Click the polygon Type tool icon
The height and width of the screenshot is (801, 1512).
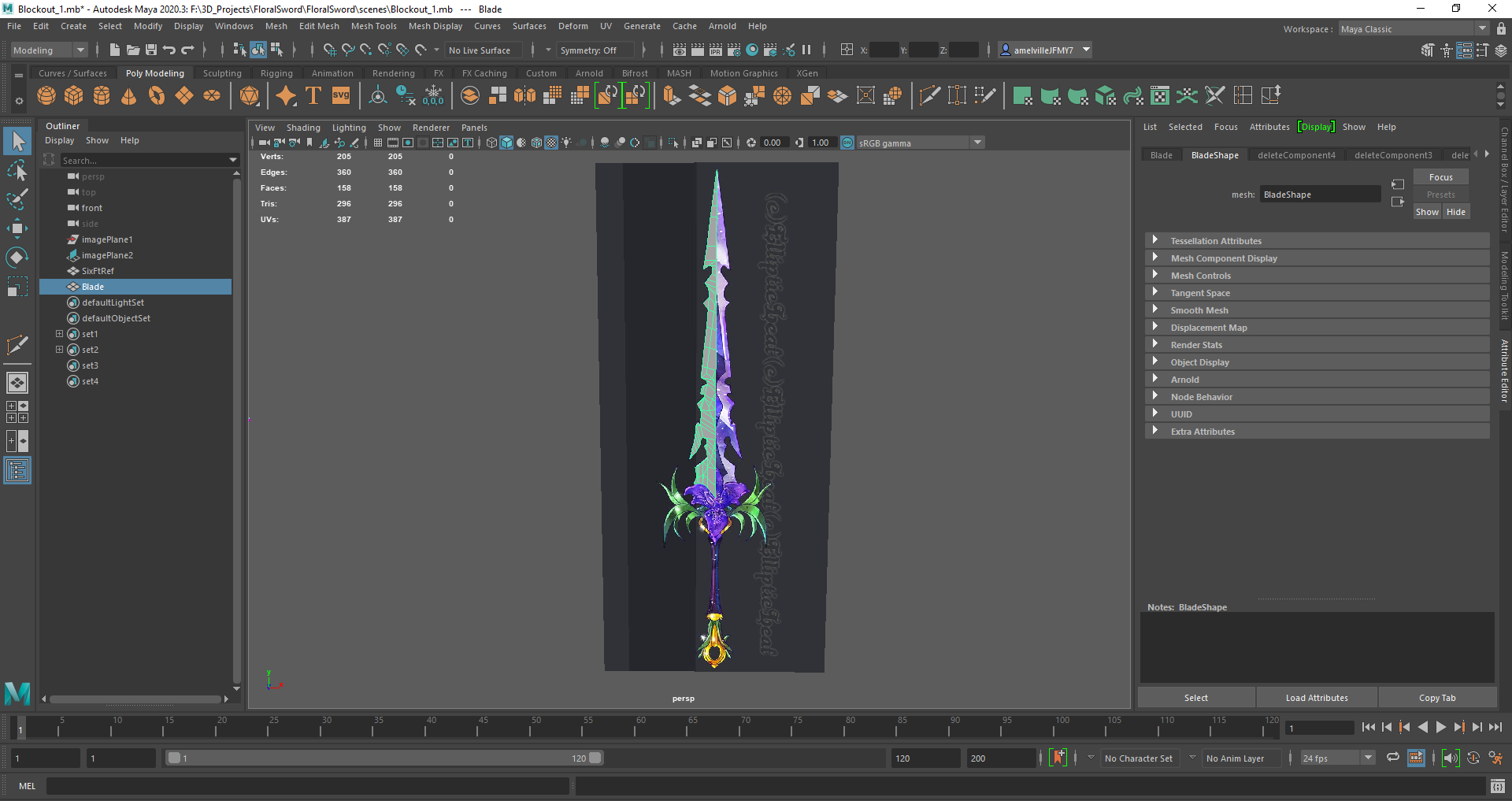click(313, 96)
